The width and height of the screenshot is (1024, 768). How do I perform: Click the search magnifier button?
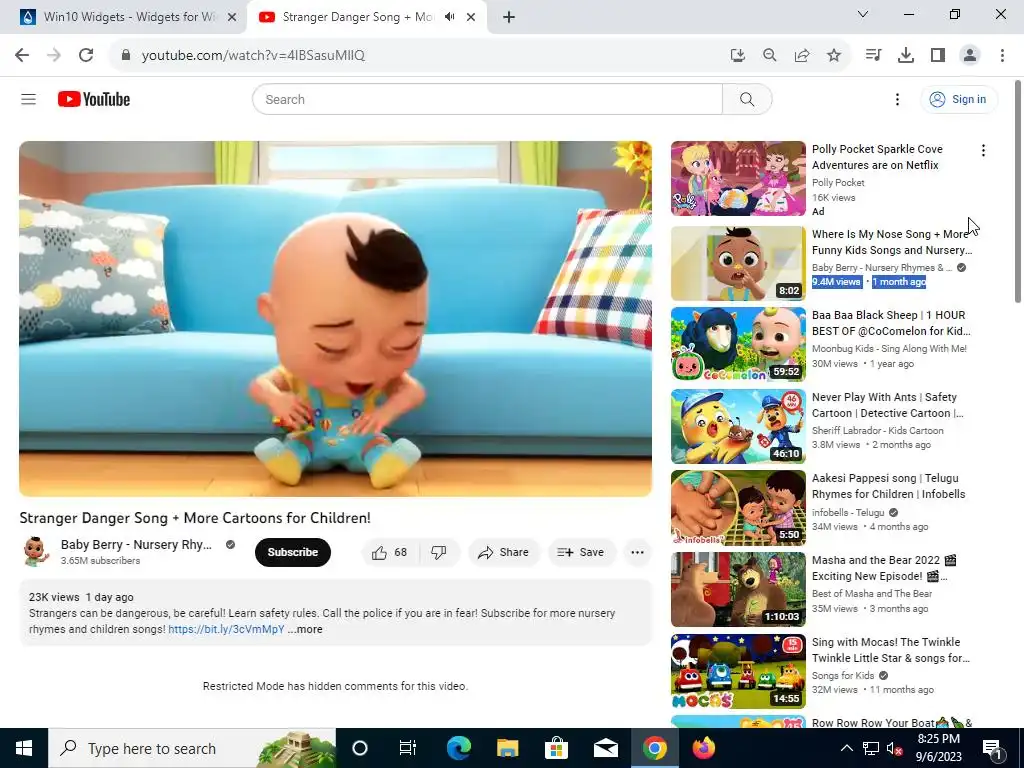pos(747,99)
